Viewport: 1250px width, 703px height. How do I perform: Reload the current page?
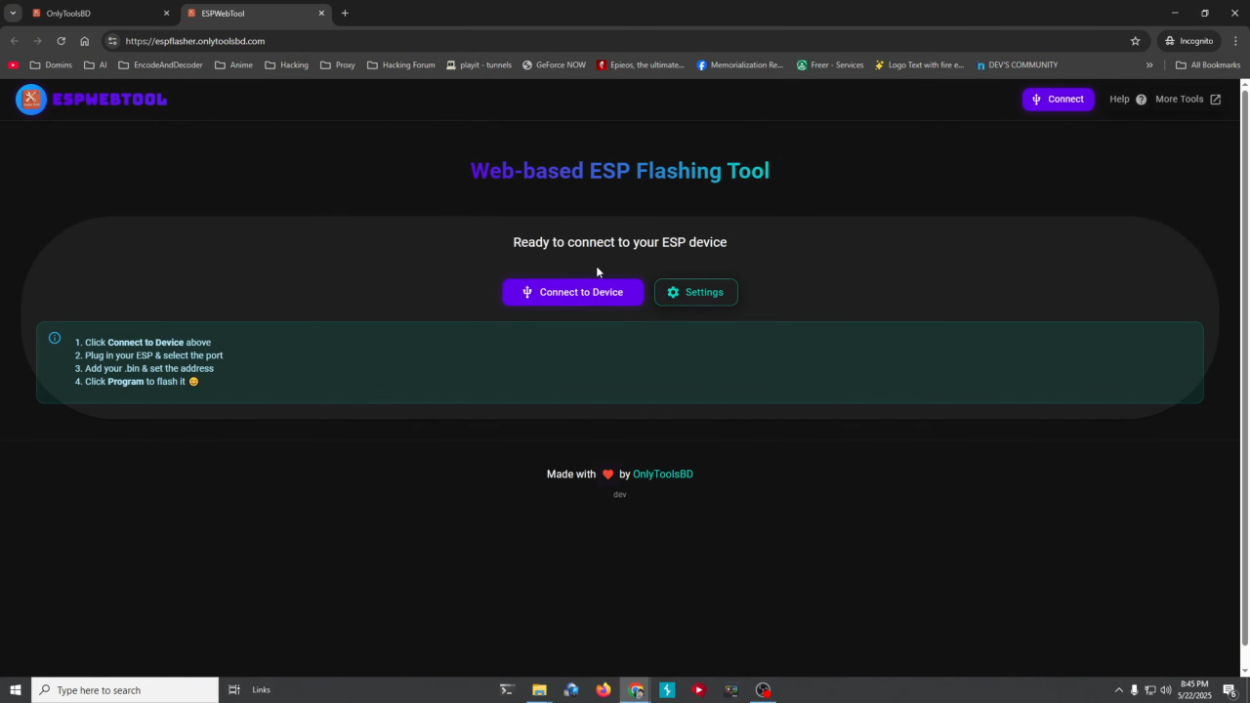pyautogui.click(x=61, y=41)
